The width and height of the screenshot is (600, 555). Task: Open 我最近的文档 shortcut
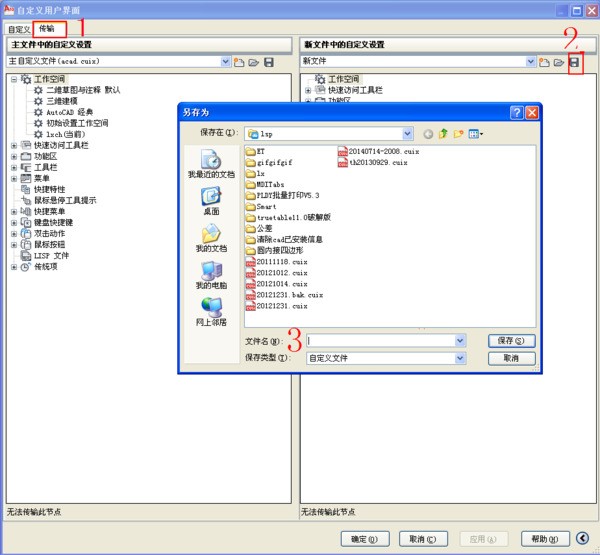pos(211,164)
